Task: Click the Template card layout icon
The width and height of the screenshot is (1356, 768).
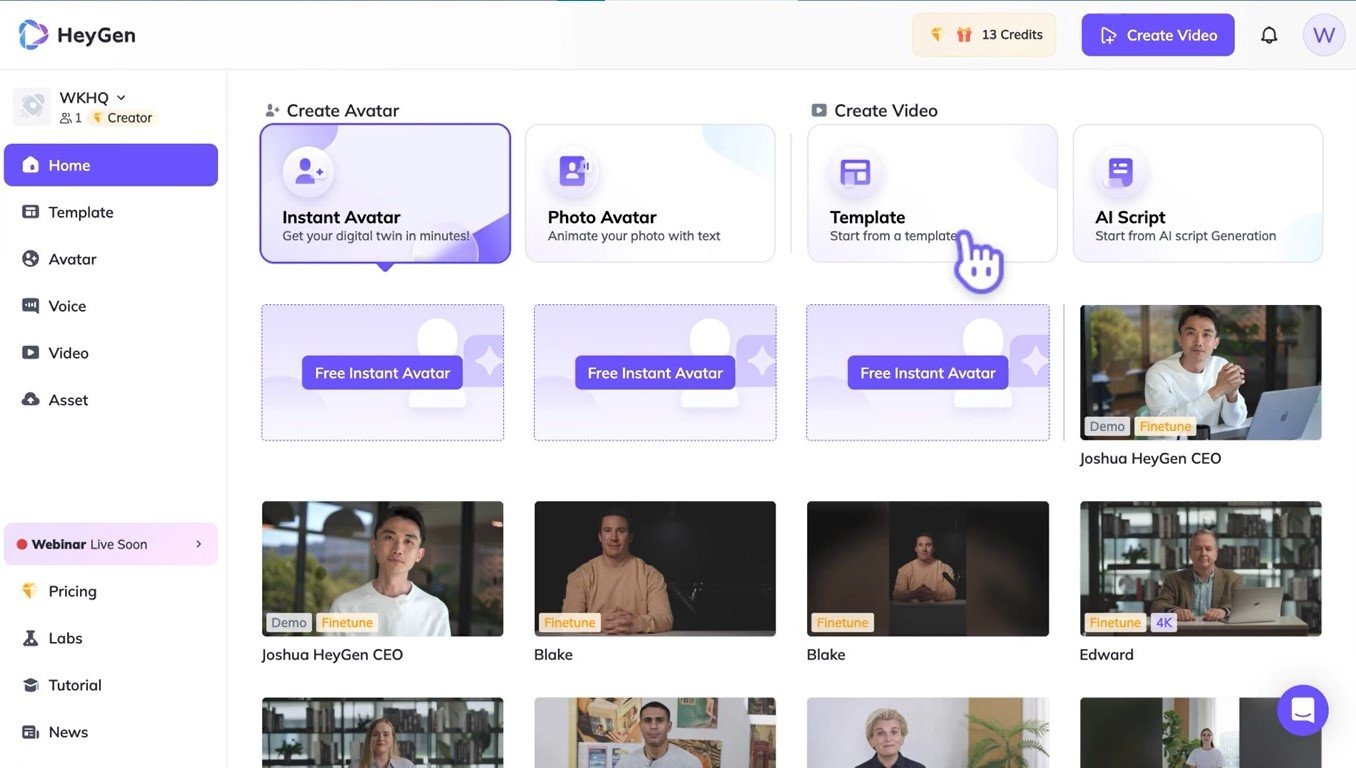Action: (855, 172)
